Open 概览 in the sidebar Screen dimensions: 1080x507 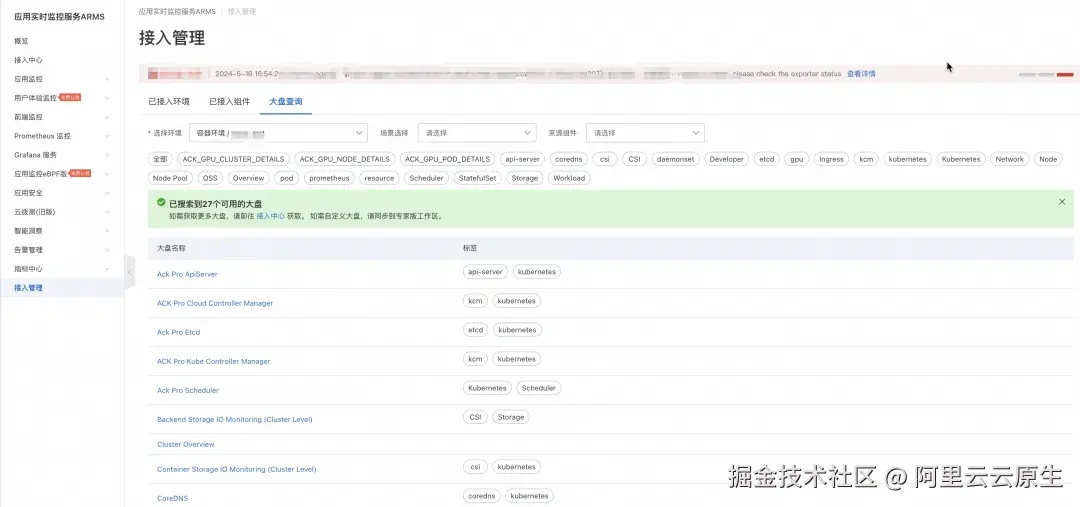point(21,41)
